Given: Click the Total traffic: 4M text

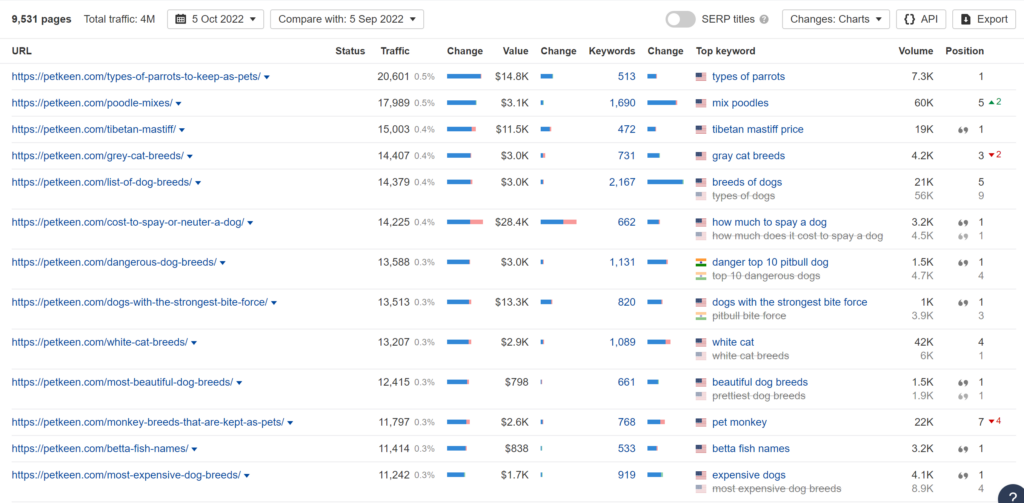Looking at the screenshot, I should pos(120,19).
